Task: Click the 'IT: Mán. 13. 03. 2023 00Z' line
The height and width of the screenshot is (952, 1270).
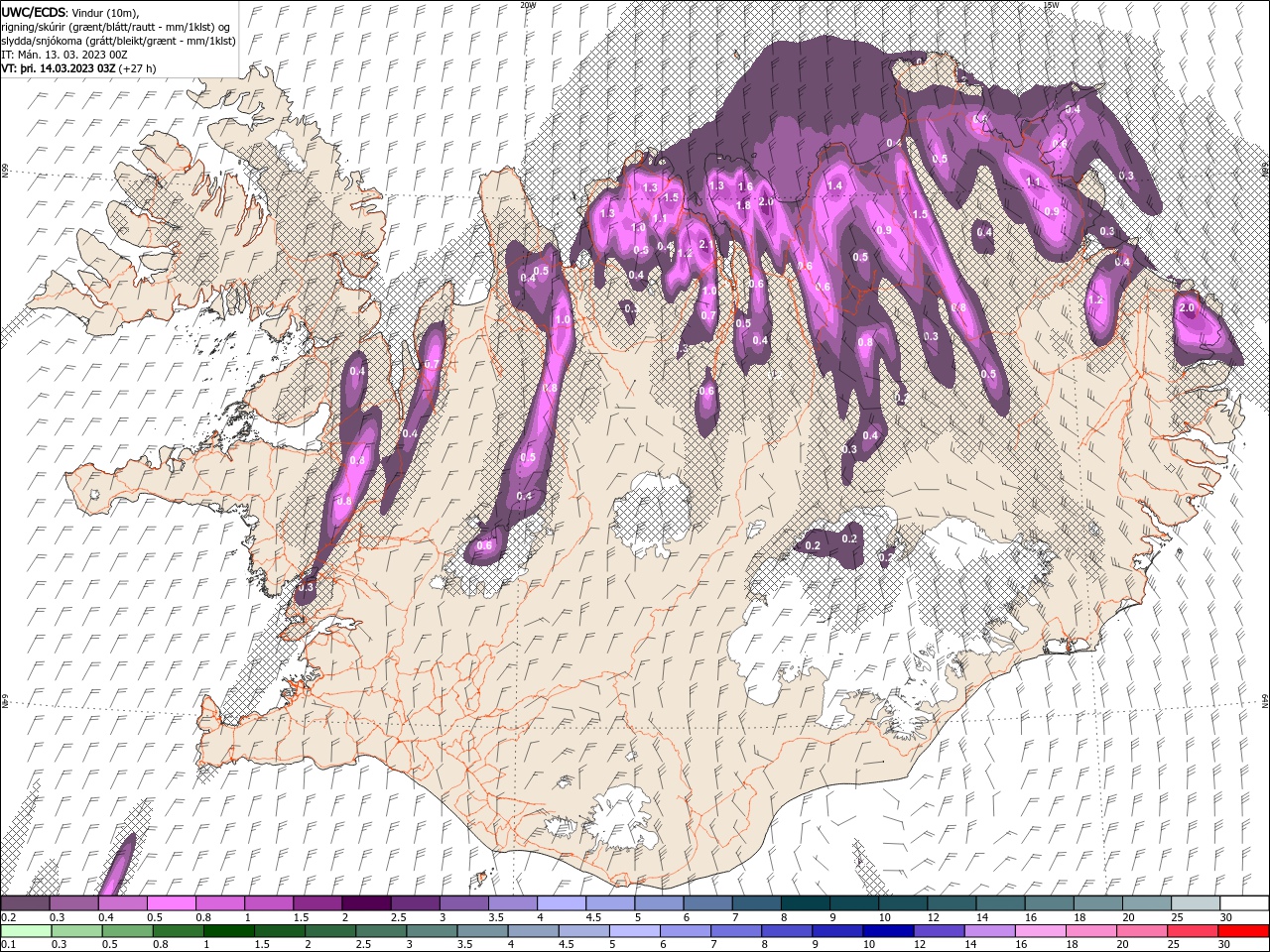Action: click(63, 55)
